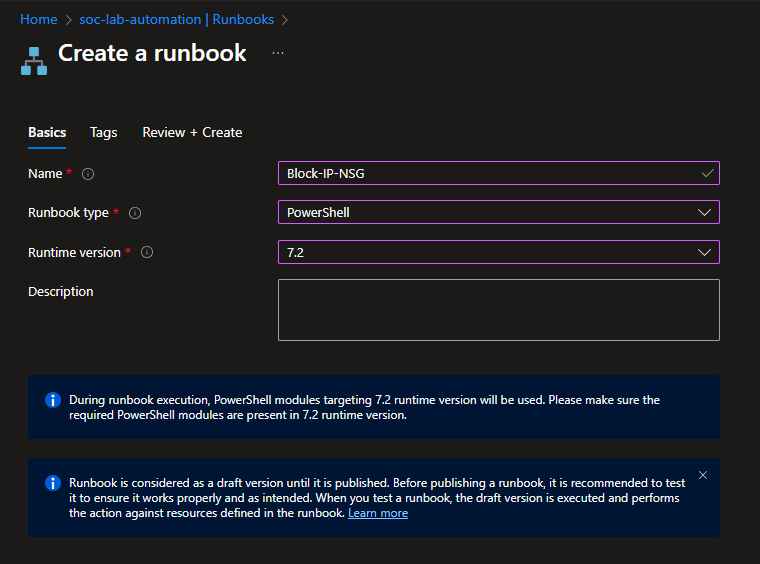The height and width of the screenshot is (564, 760).
Task: Switch to the Review + Create tab
Action: click(192, 132)
